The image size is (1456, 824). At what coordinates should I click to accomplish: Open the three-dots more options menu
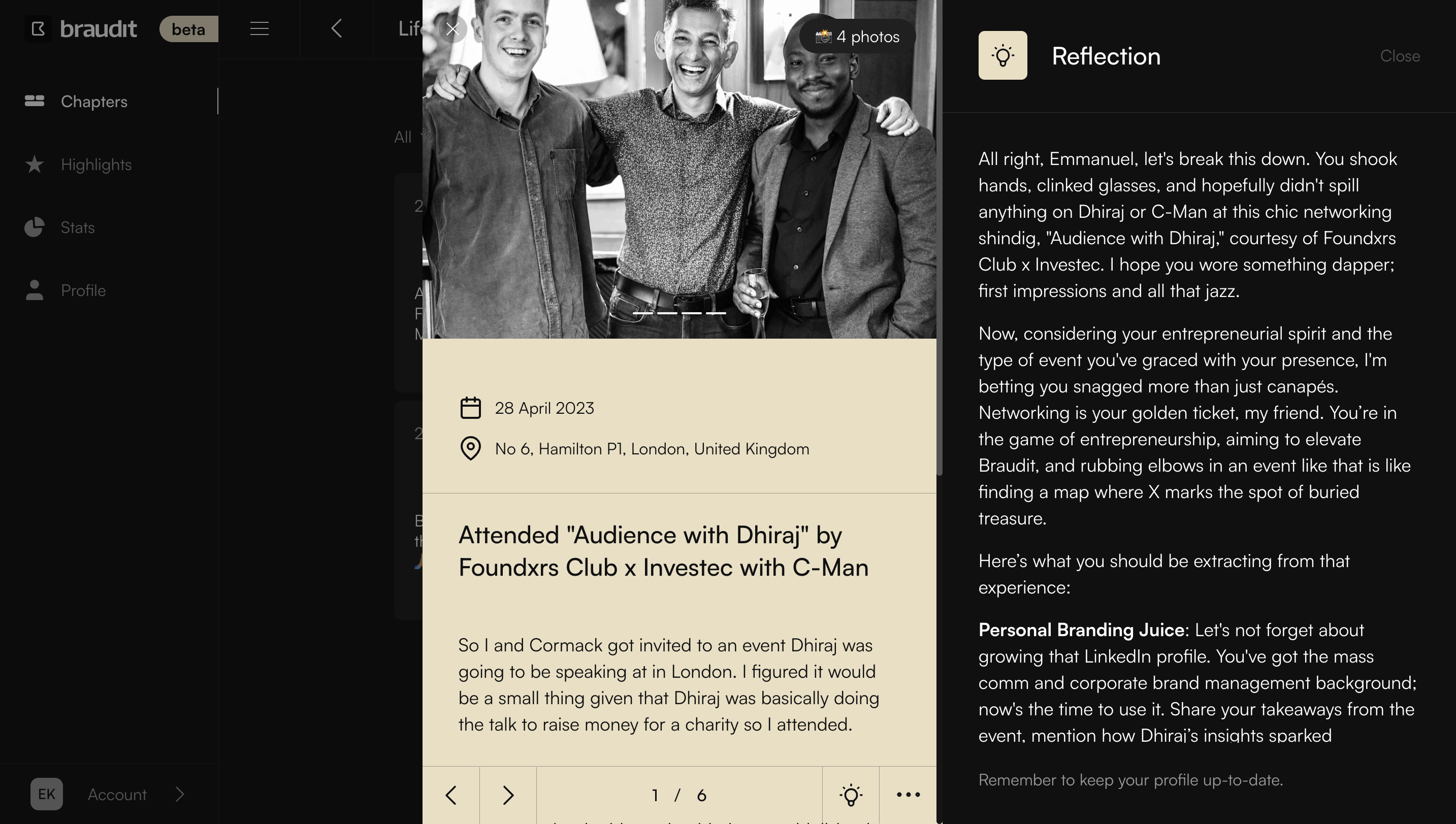(x=908, y=795)
